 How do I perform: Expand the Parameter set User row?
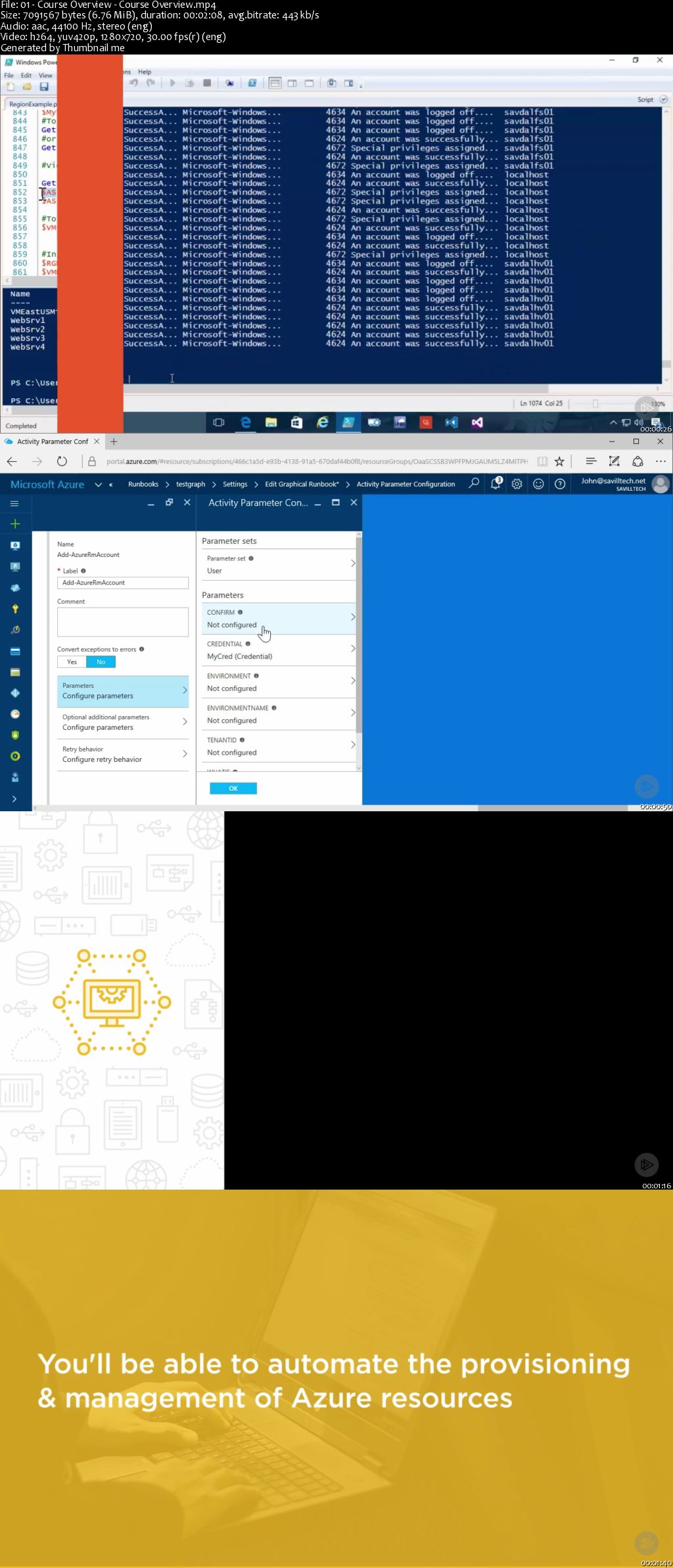279,564
